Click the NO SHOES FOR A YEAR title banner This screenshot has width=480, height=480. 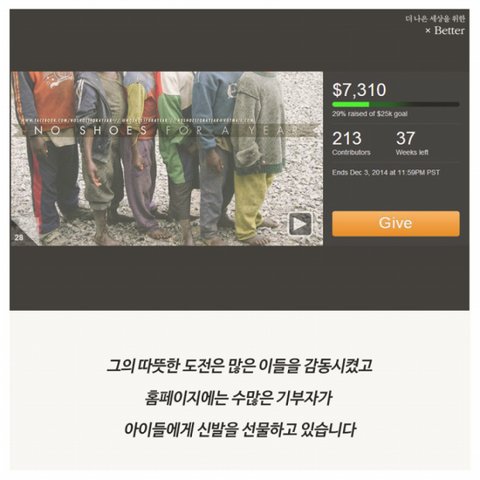[x=166, y=131]
